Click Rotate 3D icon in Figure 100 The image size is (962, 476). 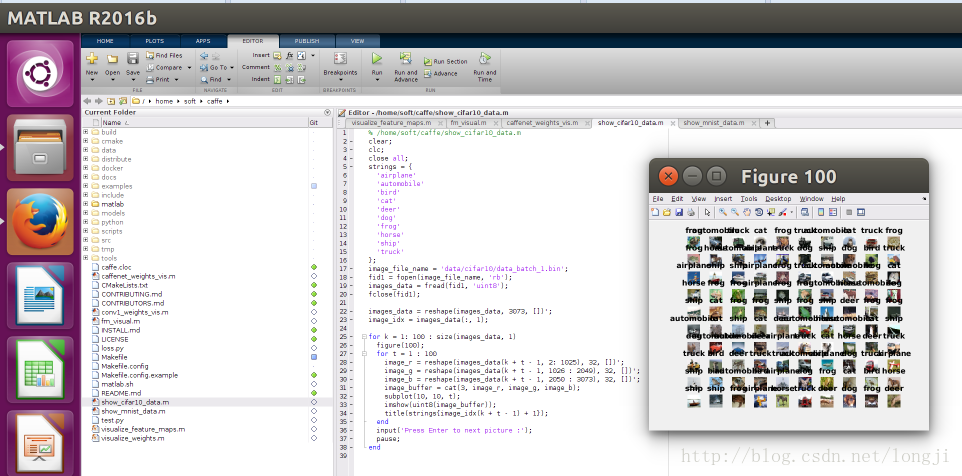click(758, 212)
